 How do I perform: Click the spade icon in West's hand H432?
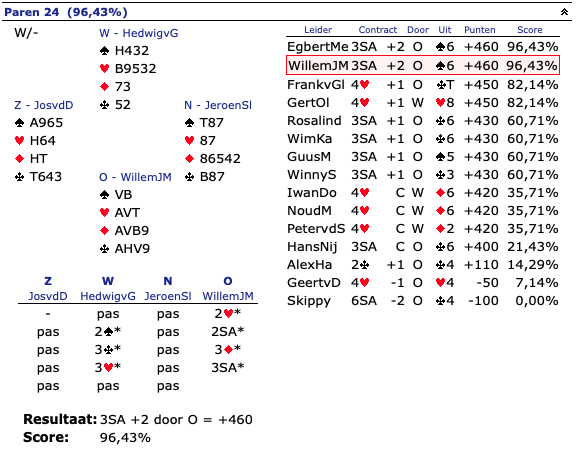[x=104, y=50]
